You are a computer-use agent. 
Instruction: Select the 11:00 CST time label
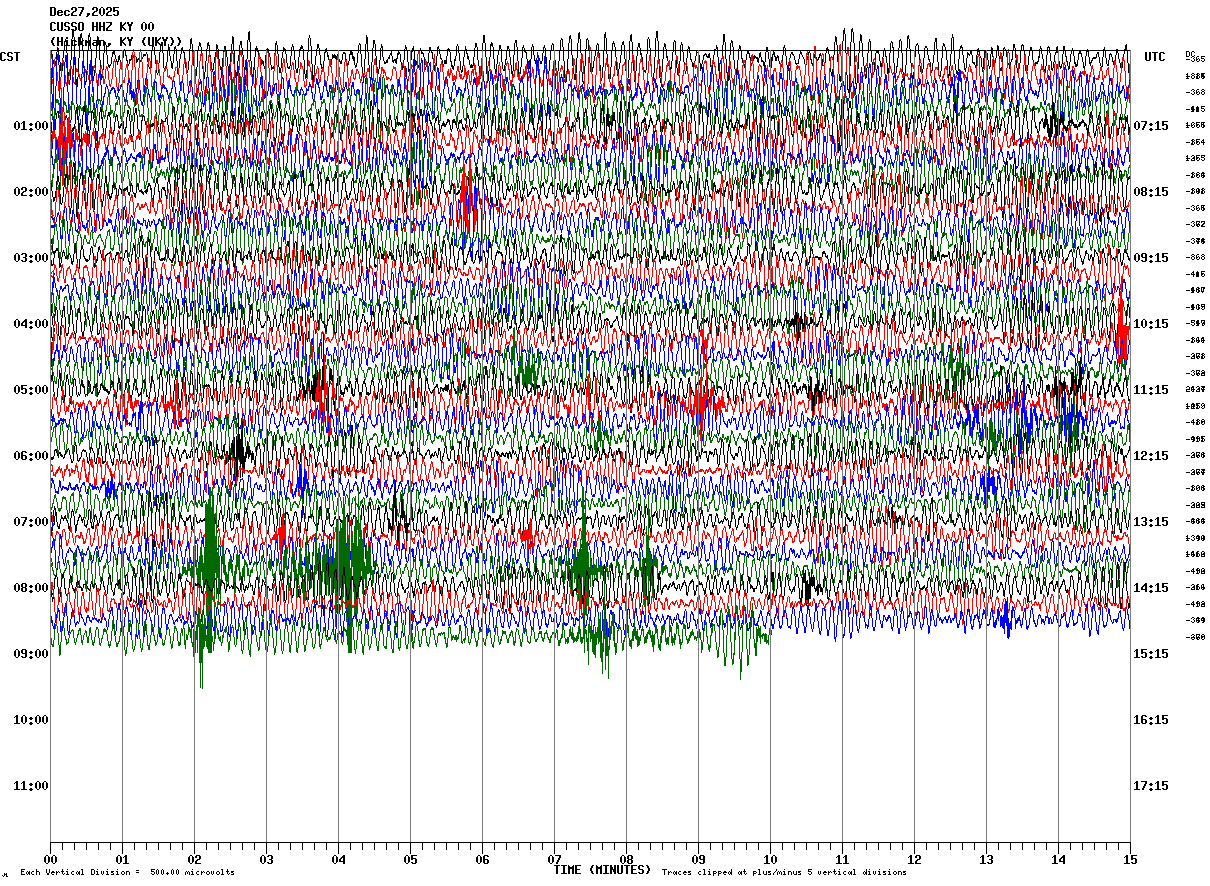click(x=31, y=786)
